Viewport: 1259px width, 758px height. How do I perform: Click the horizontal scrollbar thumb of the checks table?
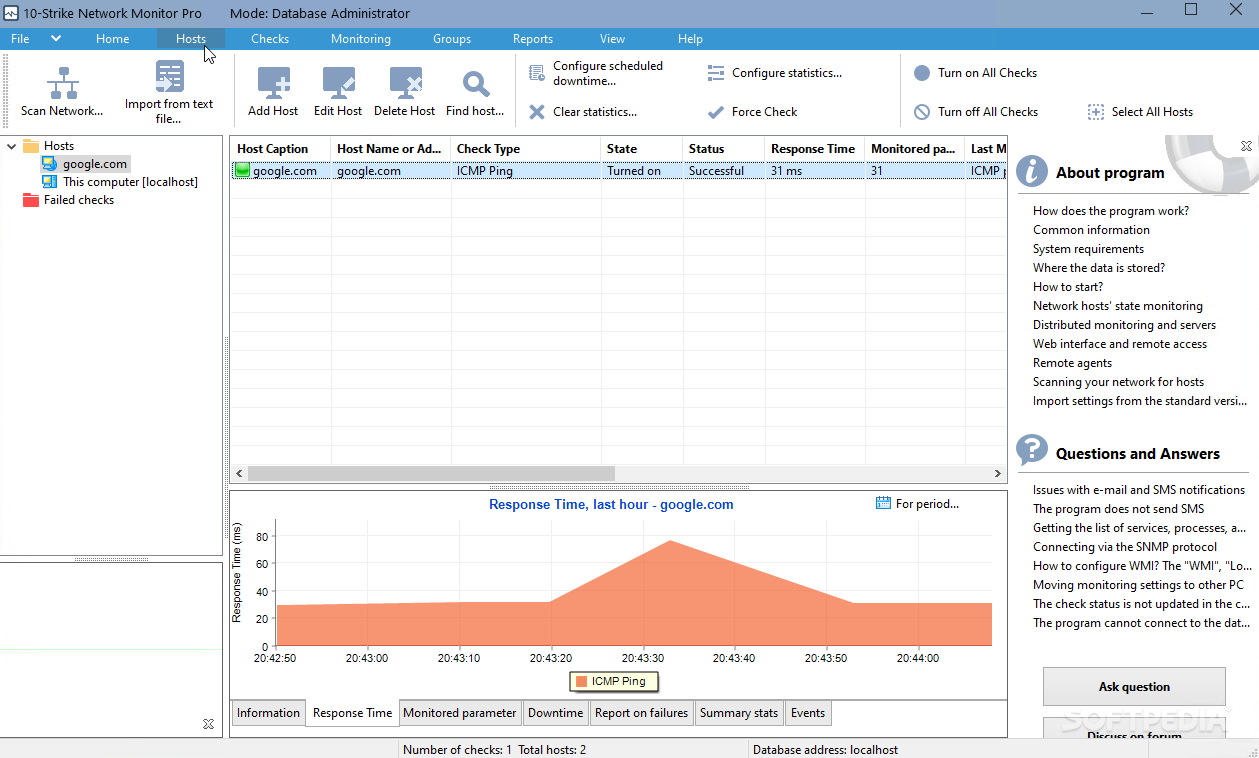[431, 473]
